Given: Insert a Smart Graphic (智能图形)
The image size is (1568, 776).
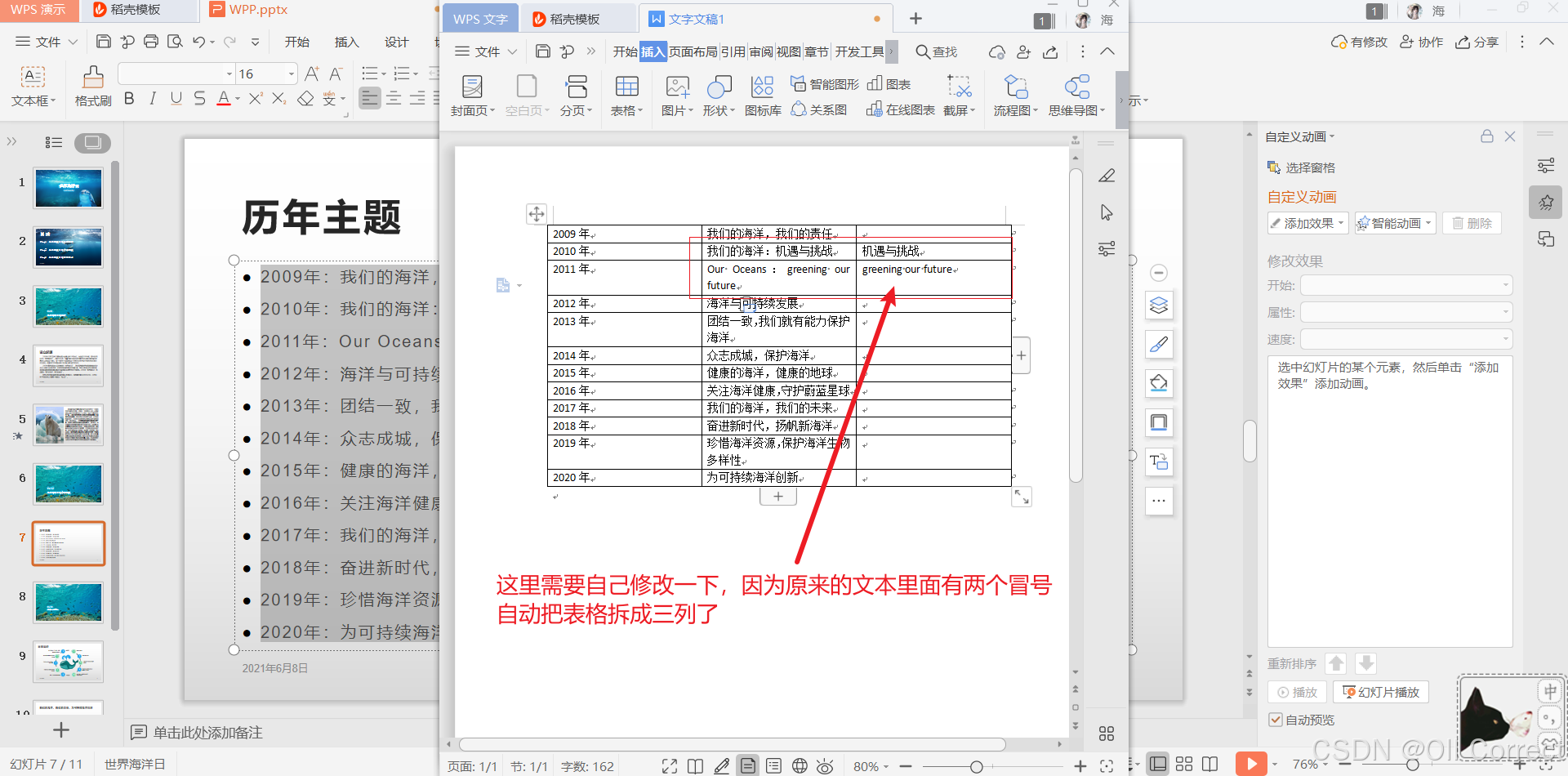Looking at the screenshot, I should click(x=824, y=83).
